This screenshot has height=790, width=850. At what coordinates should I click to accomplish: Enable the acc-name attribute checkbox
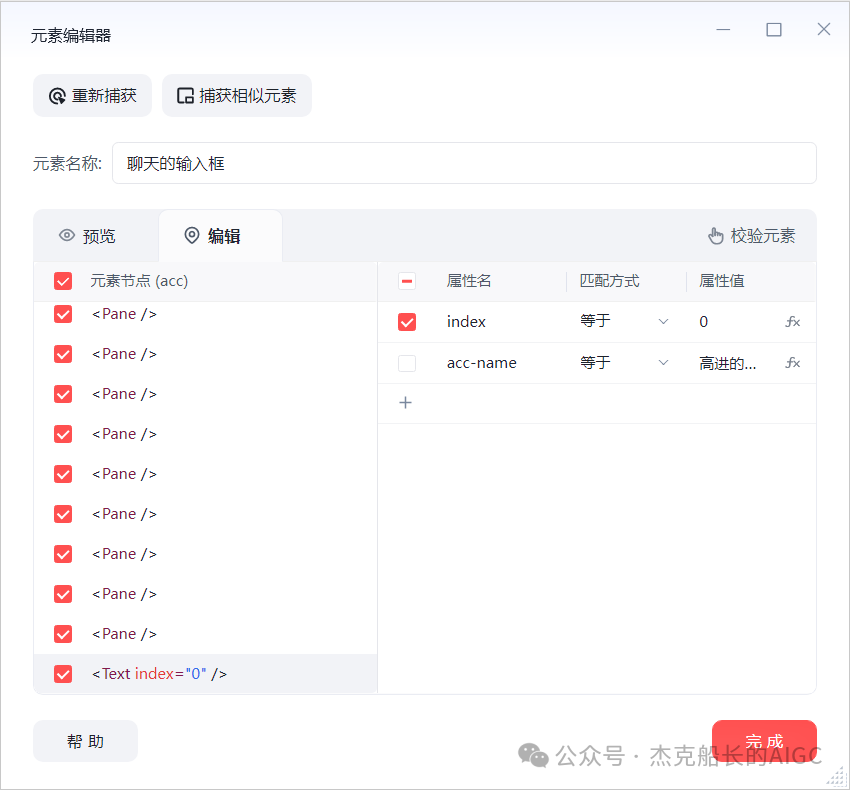pos(407,363)
